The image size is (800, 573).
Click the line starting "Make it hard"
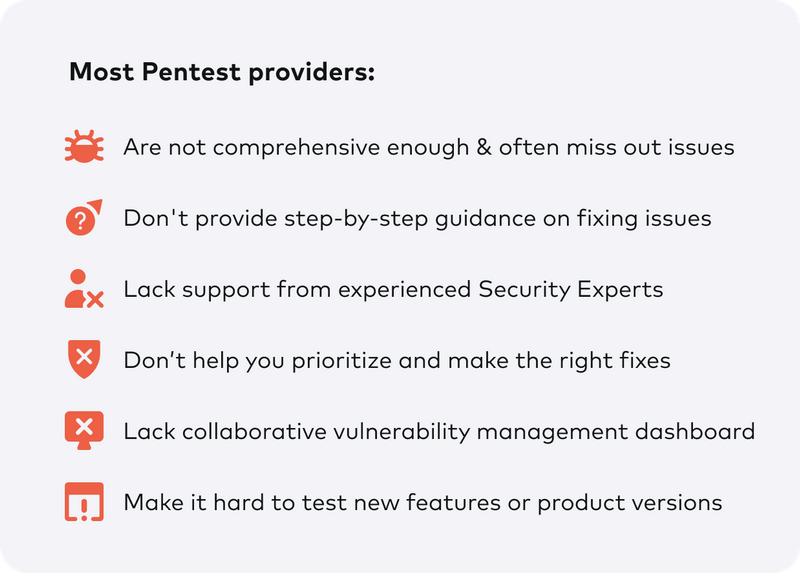(x=422, y=502)
